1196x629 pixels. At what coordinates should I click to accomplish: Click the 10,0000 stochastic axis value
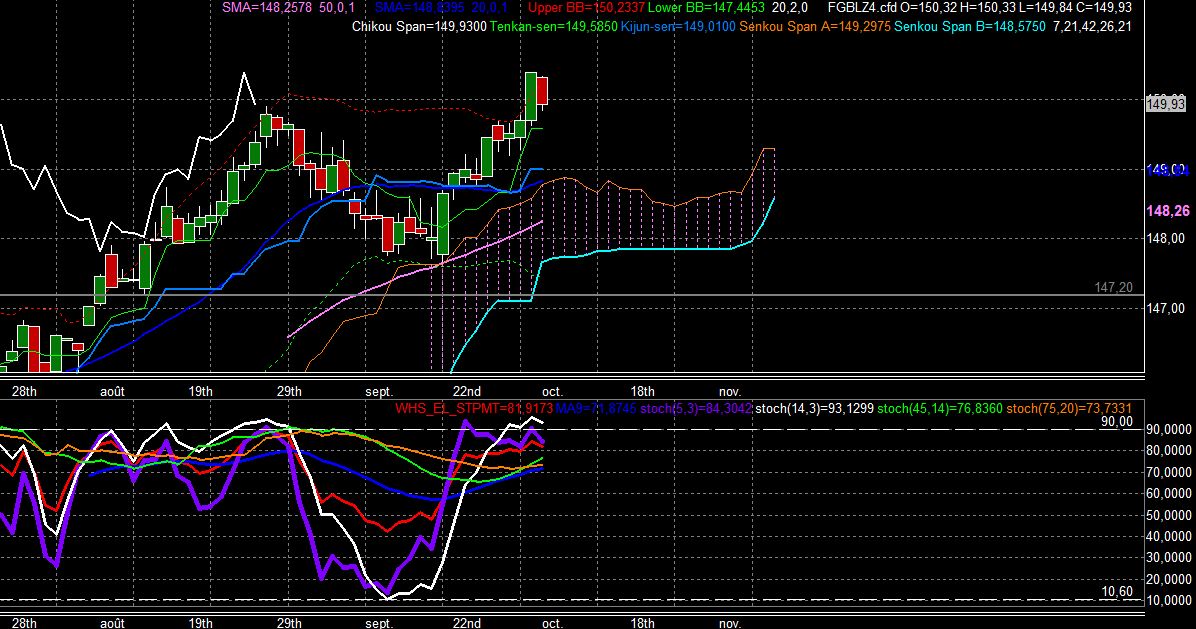(x=1169, y=601)
